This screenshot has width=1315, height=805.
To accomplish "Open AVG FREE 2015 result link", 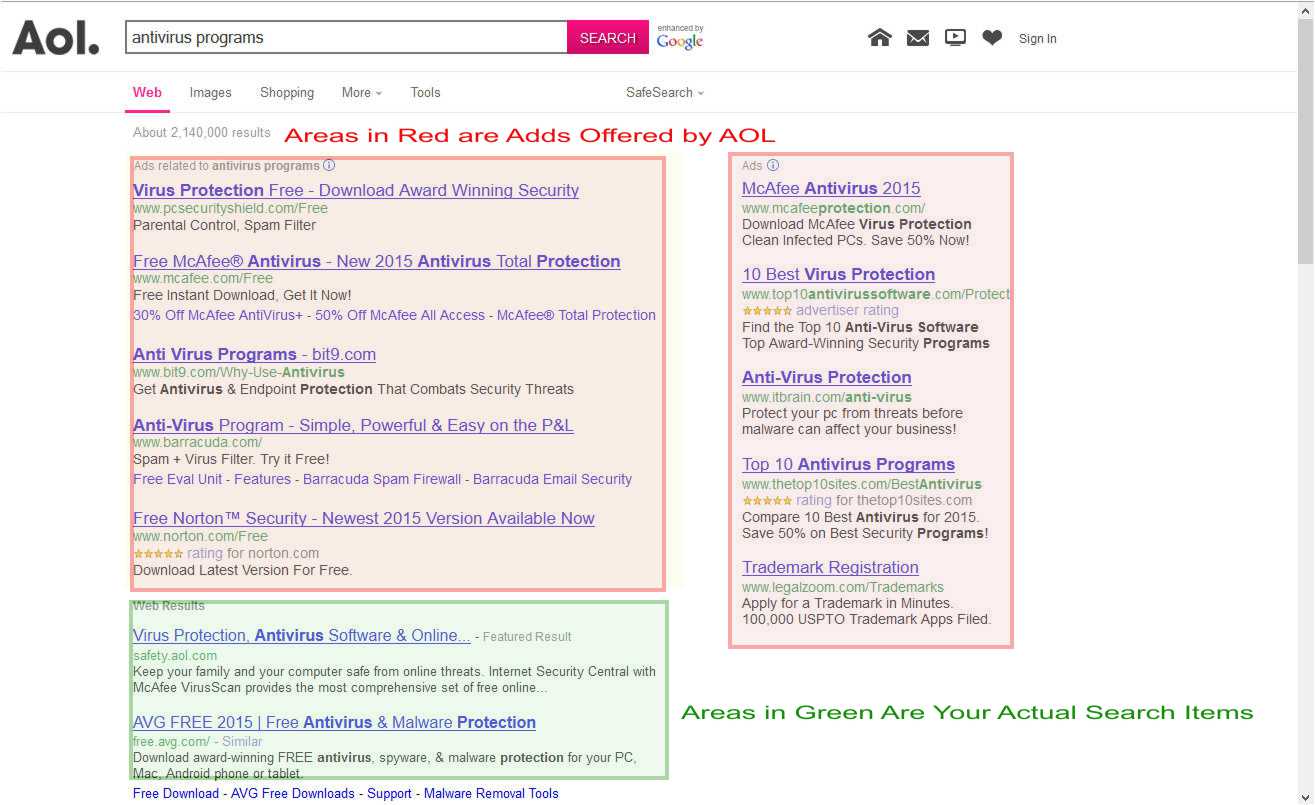I will click(334, 722).
